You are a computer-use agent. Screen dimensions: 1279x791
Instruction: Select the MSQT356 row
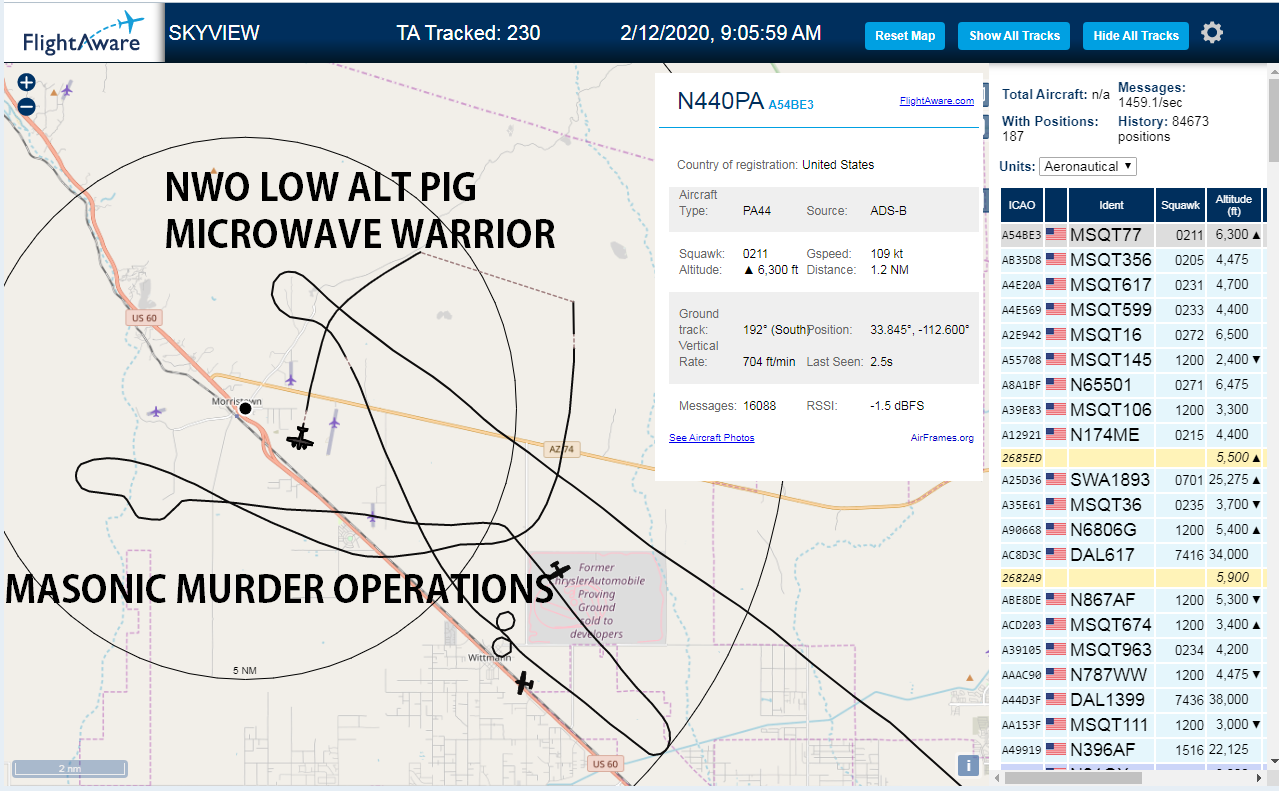coord(1135,260)
